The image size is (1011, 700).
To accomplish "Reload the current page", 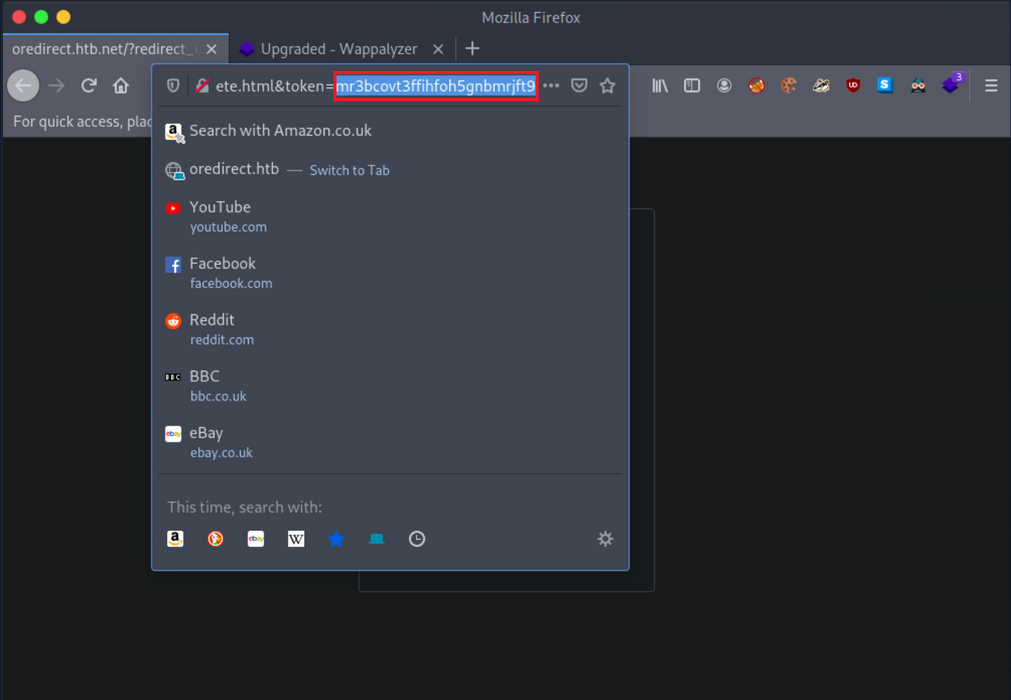I will 89,86.
